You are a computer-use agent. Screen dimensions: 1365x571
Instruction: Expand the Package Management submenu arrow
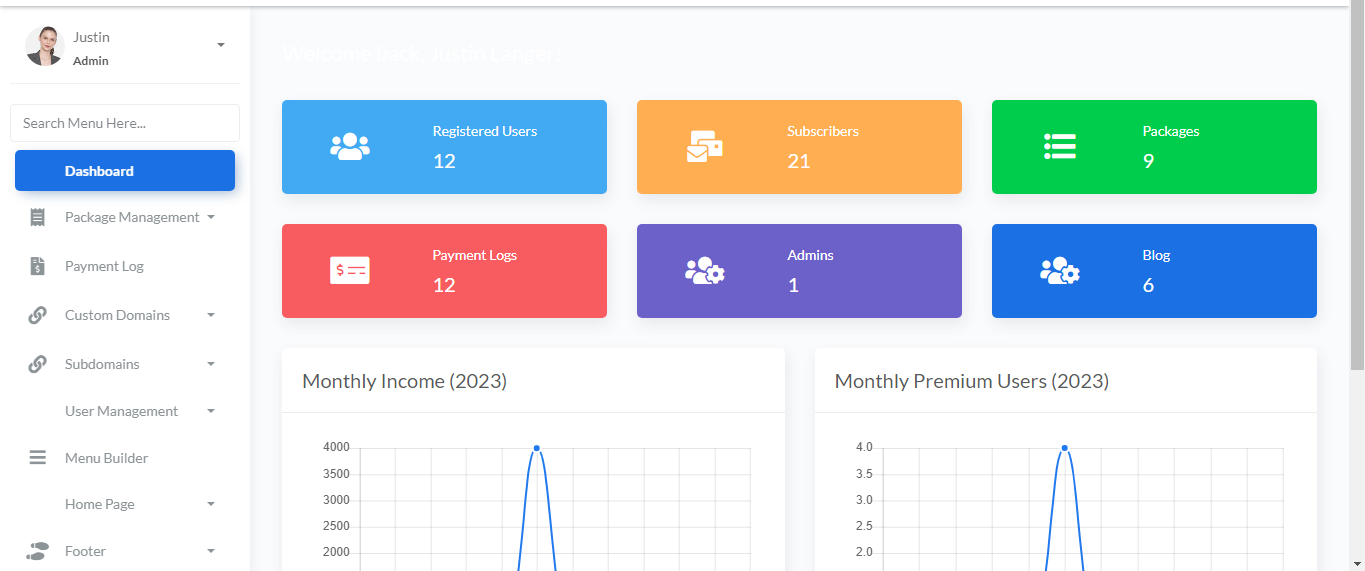click(211, 217)
